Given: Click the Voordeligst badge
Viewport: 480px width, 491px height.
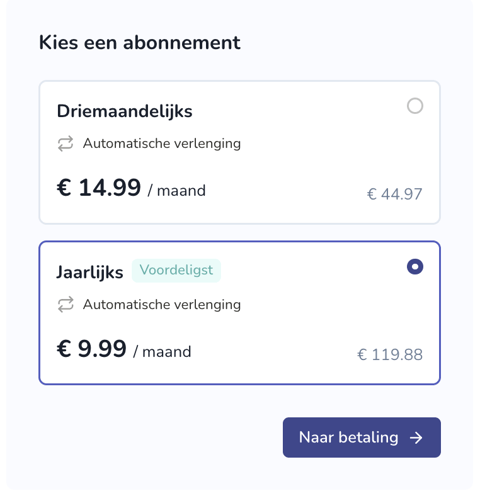Looking at the screenshot, I should coord(176,270).
